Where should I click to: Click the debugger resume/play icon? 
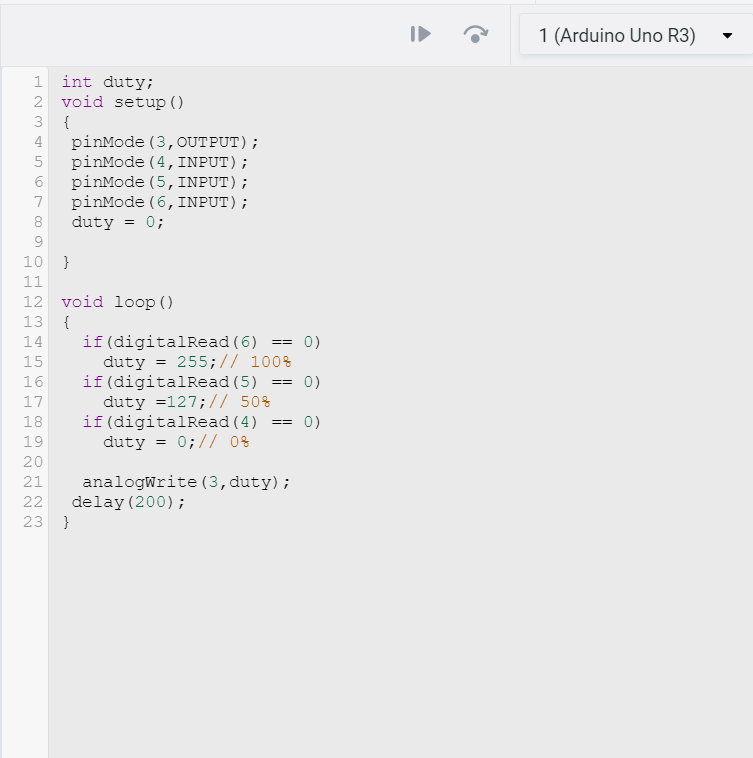pyautogui.click(x=420, y=34)
